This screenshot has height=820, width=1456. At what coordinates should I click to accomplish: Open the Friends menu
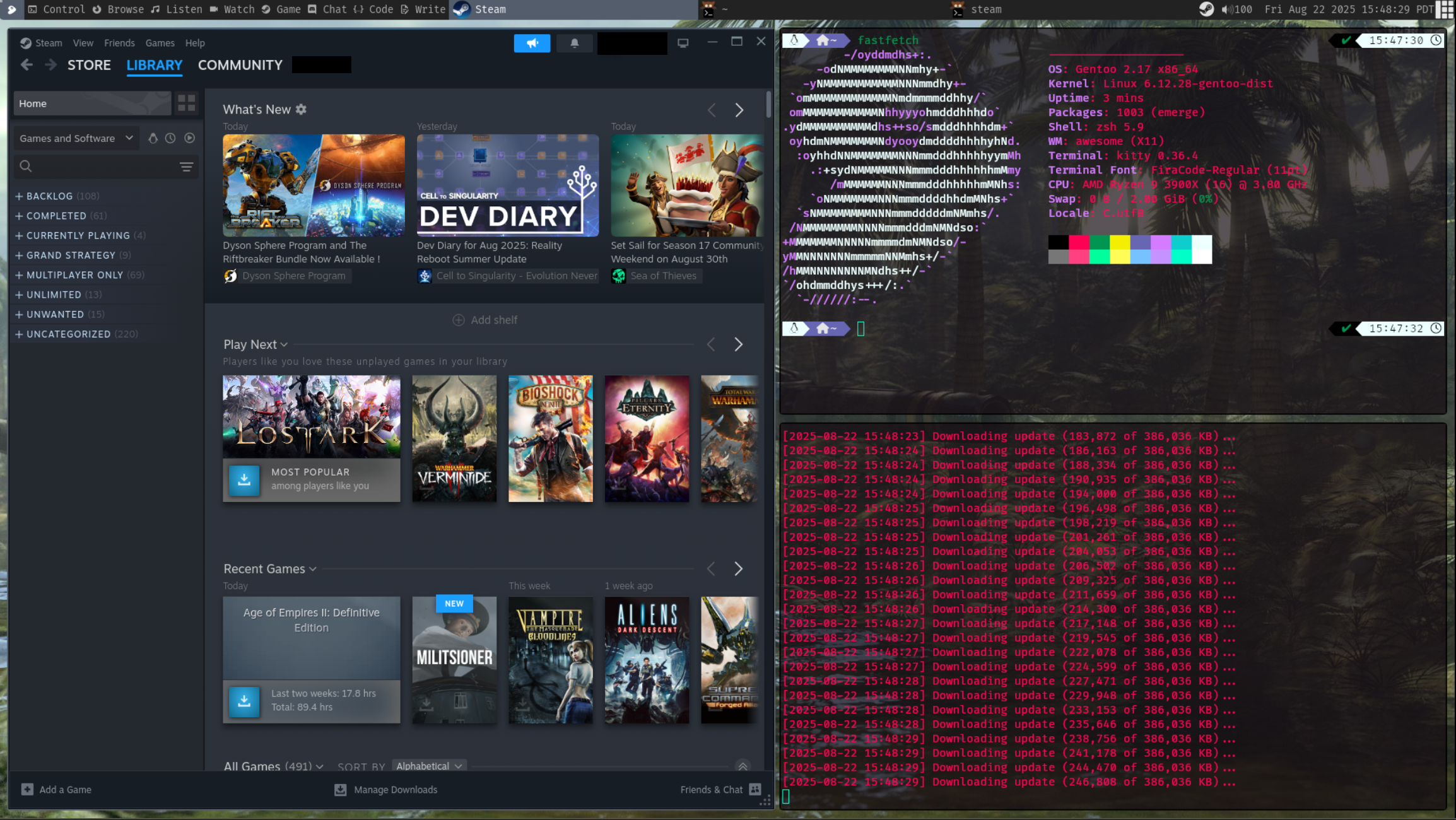pos(119,43)
